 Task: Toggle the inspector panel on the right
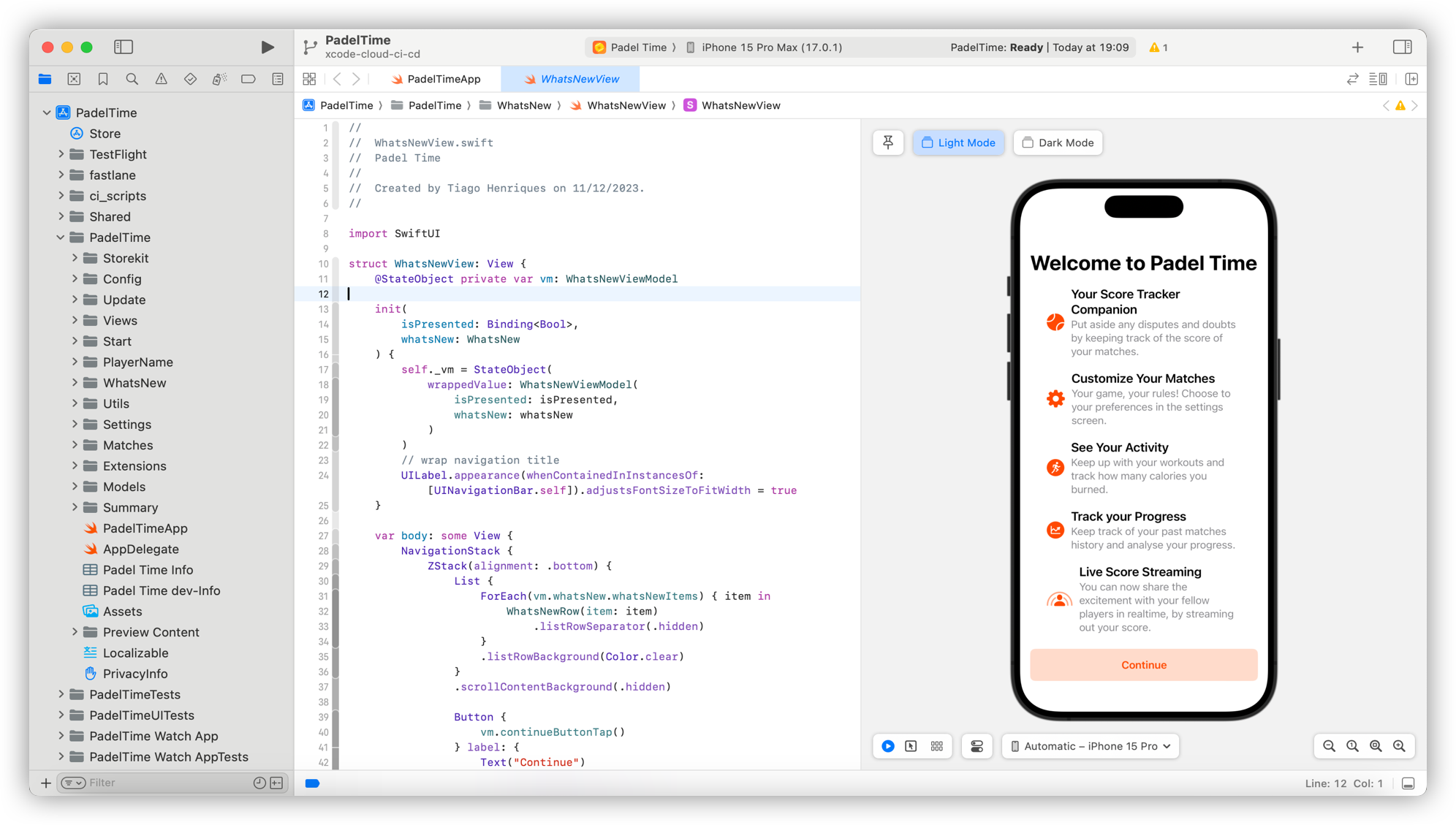pyautogui.click(x=1402, y=47)
